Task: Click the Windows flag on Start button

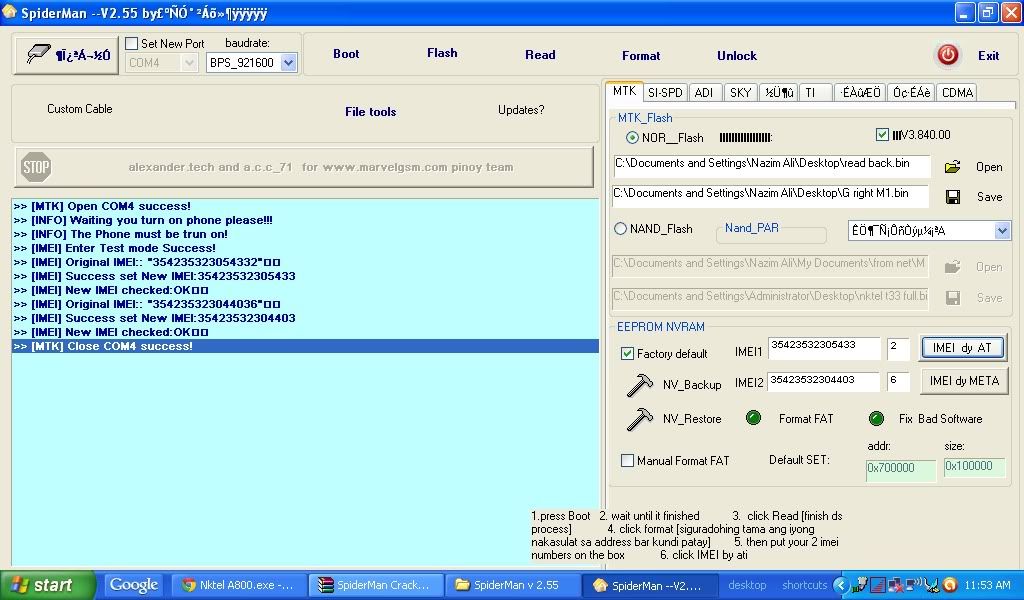Action: click(x=20, y=585)
